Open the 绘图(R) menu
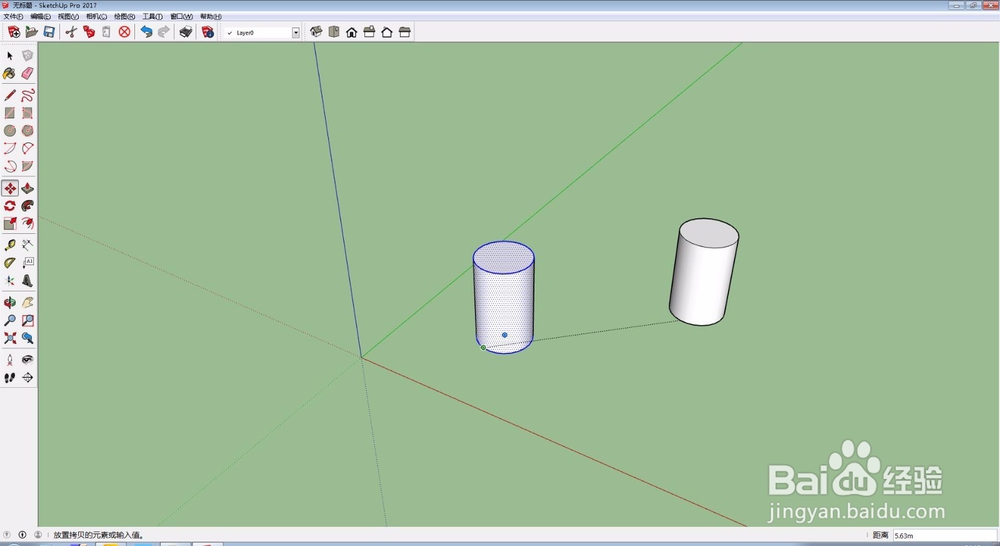 124,17
